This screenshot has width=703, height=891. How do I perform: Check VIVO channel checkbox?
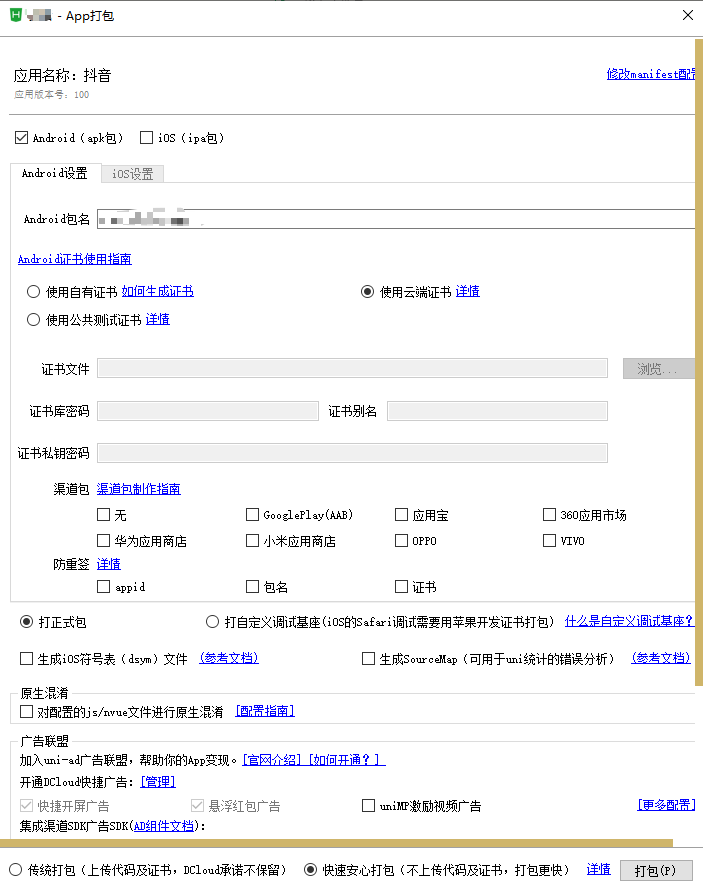click(549, 540)
